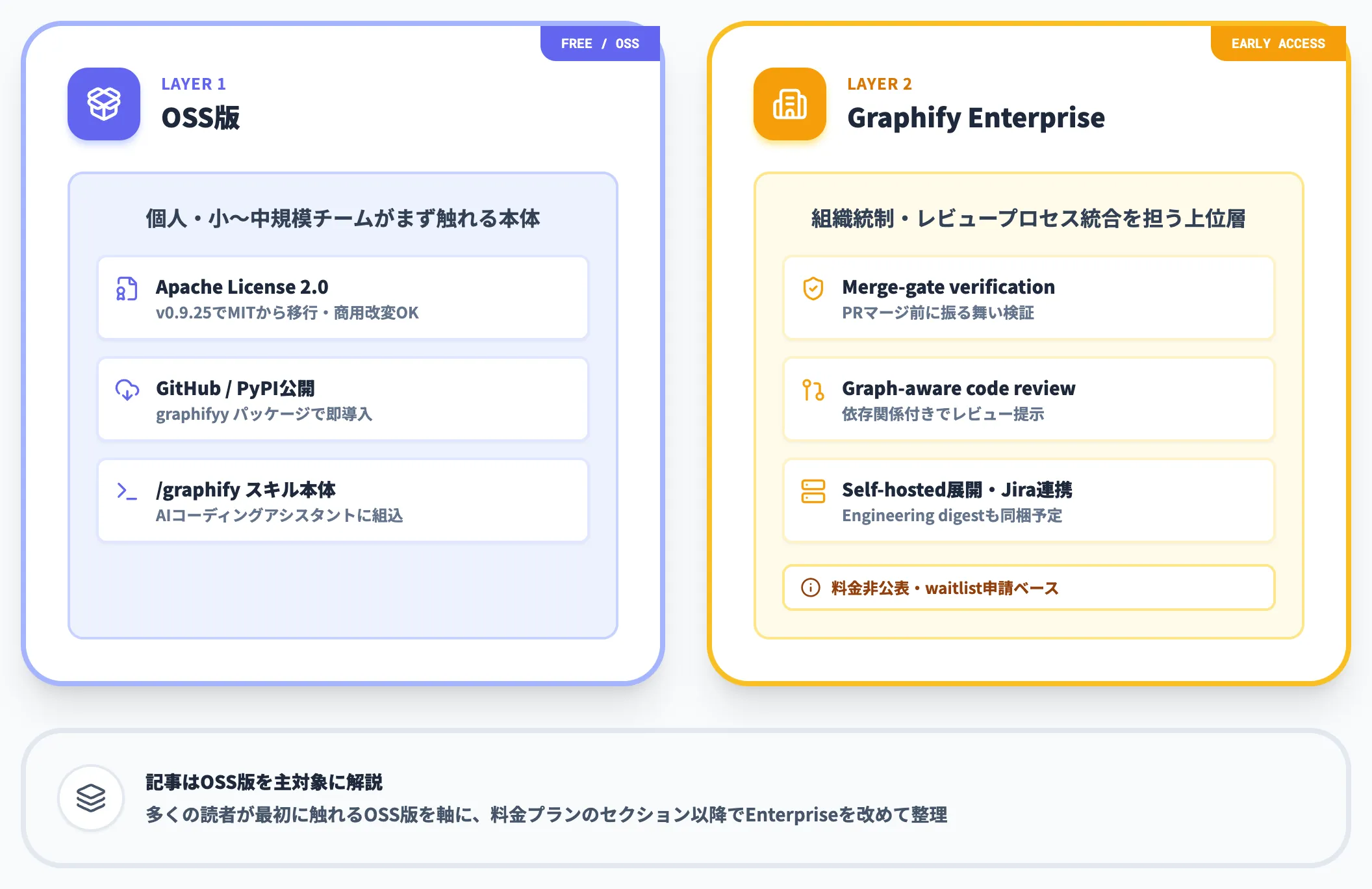Click the info circle icon next to 料金非公表

point(810,587)
